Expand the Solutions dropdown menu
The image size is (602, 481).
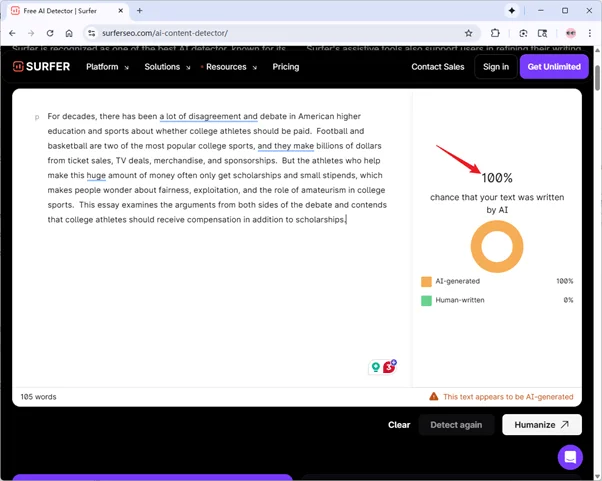(x=167, y=67)
